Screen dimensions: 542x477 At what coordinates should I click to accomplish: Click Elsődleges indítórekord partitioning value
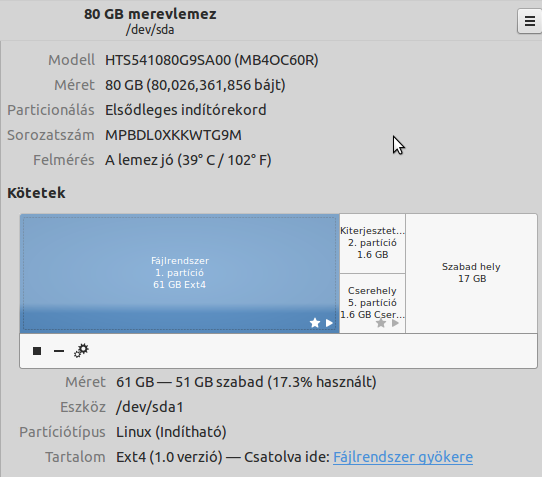pos(186,110)
